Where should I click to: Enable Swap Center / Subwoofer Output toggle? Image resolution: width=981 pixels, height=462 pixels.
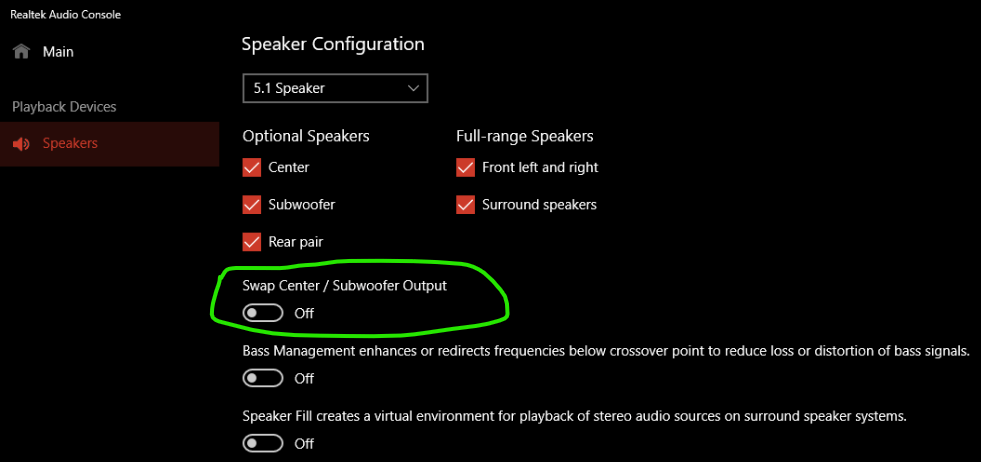[x=263, y=313]
